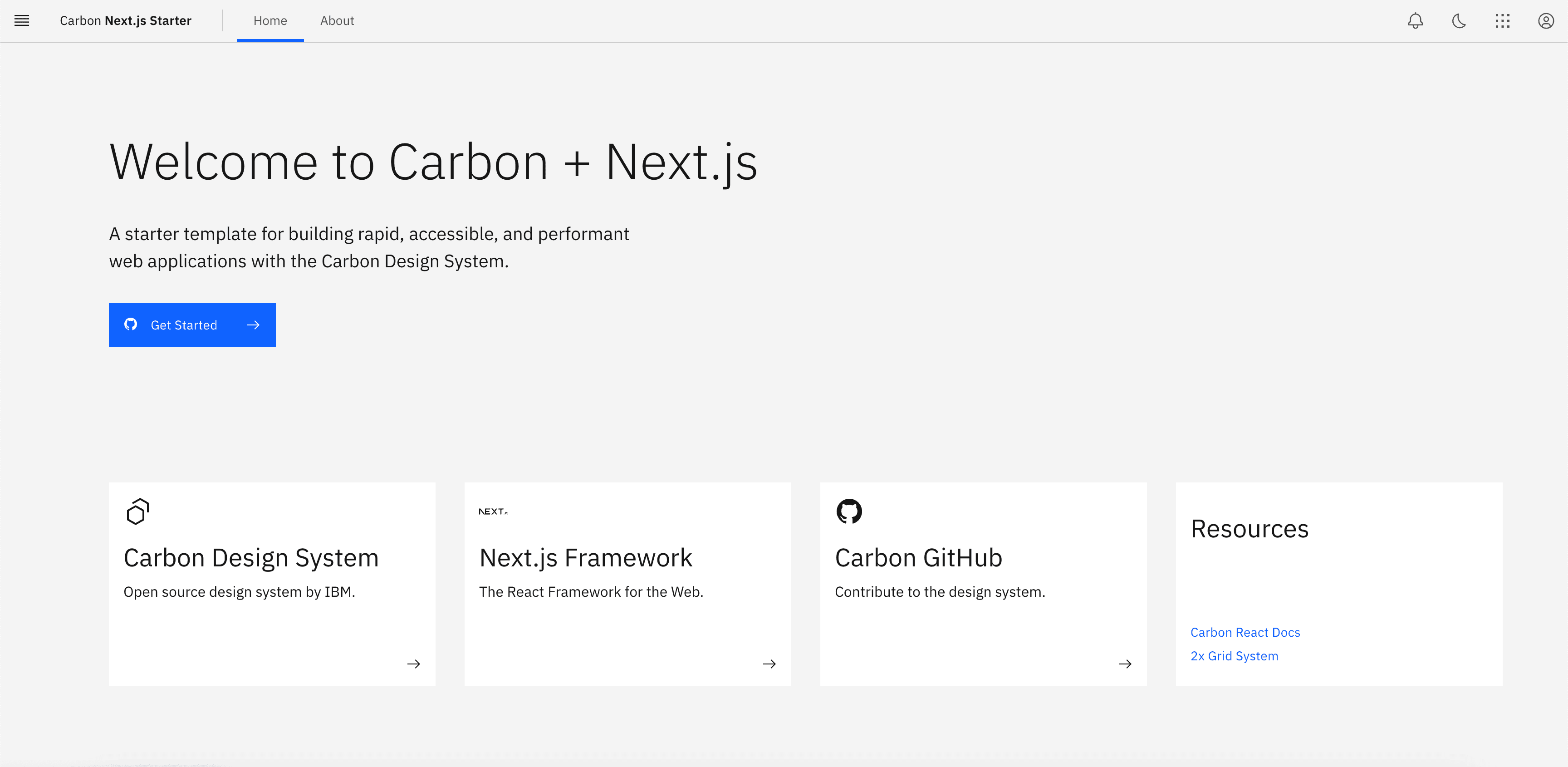Open the user avatar profile menu
The image size is (1568, 767).
1546,21
